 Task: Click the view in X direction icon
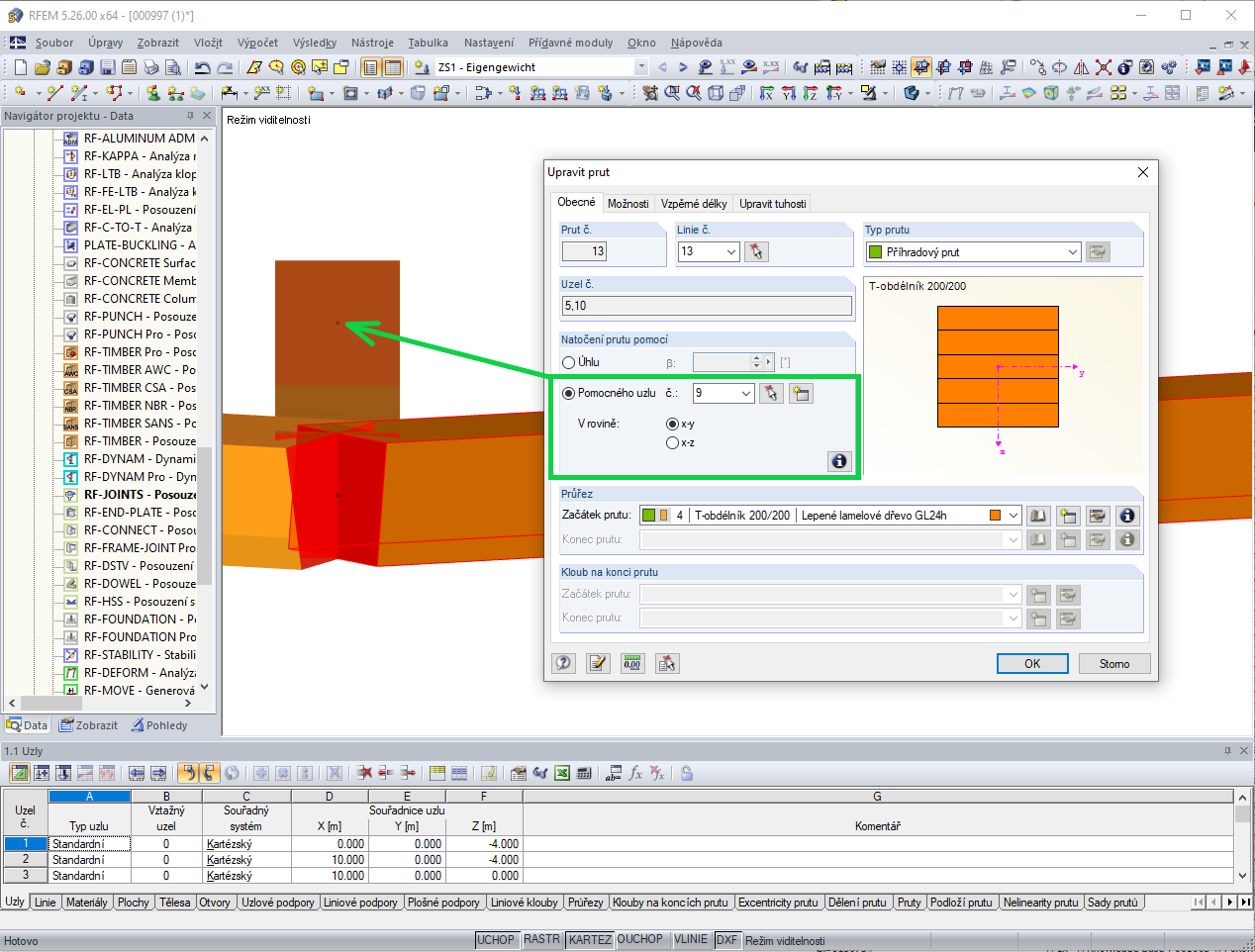(767, 92)
